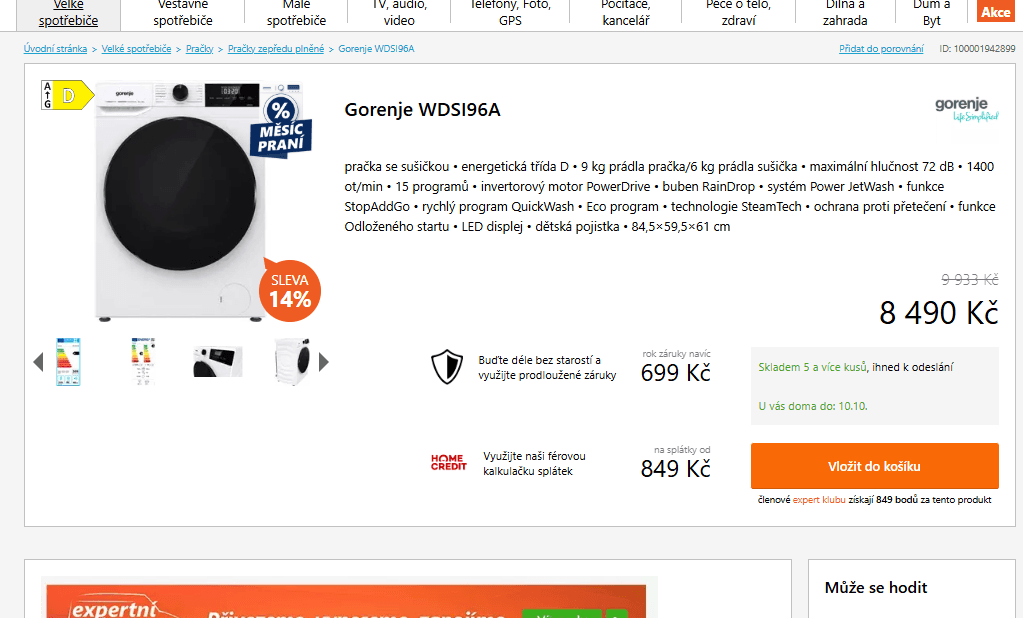Open the Dílna a zahrada menu

pyautogui.click(x=845, y=14)
